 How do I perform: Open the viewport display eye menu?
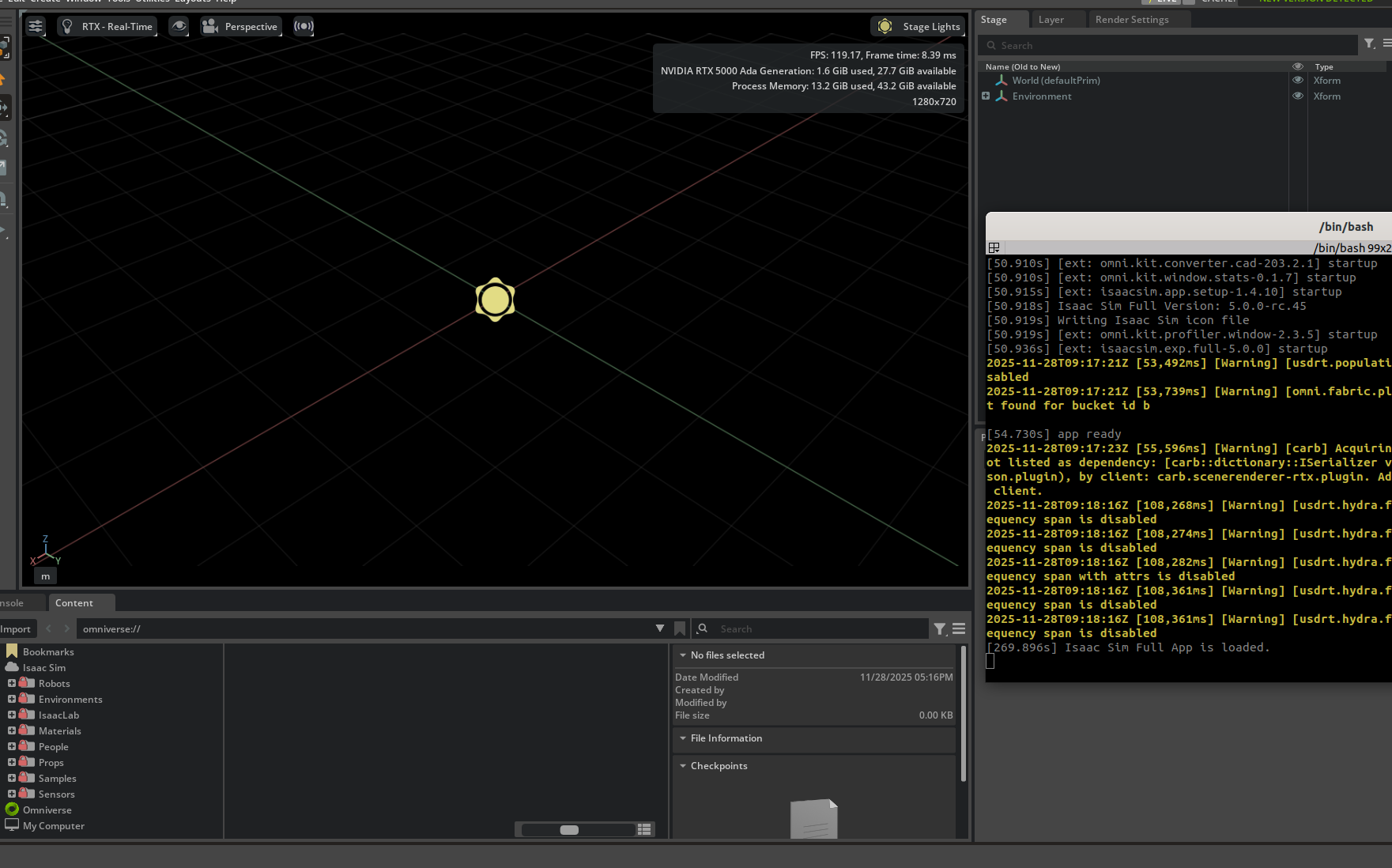179,26
